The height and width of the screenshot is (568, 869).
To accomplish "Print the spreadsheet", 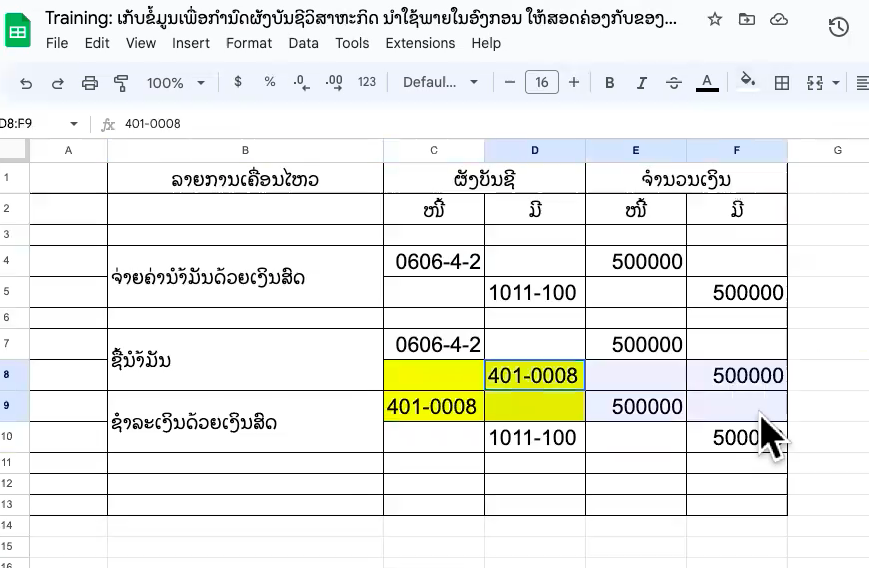I will pos(90,83).
